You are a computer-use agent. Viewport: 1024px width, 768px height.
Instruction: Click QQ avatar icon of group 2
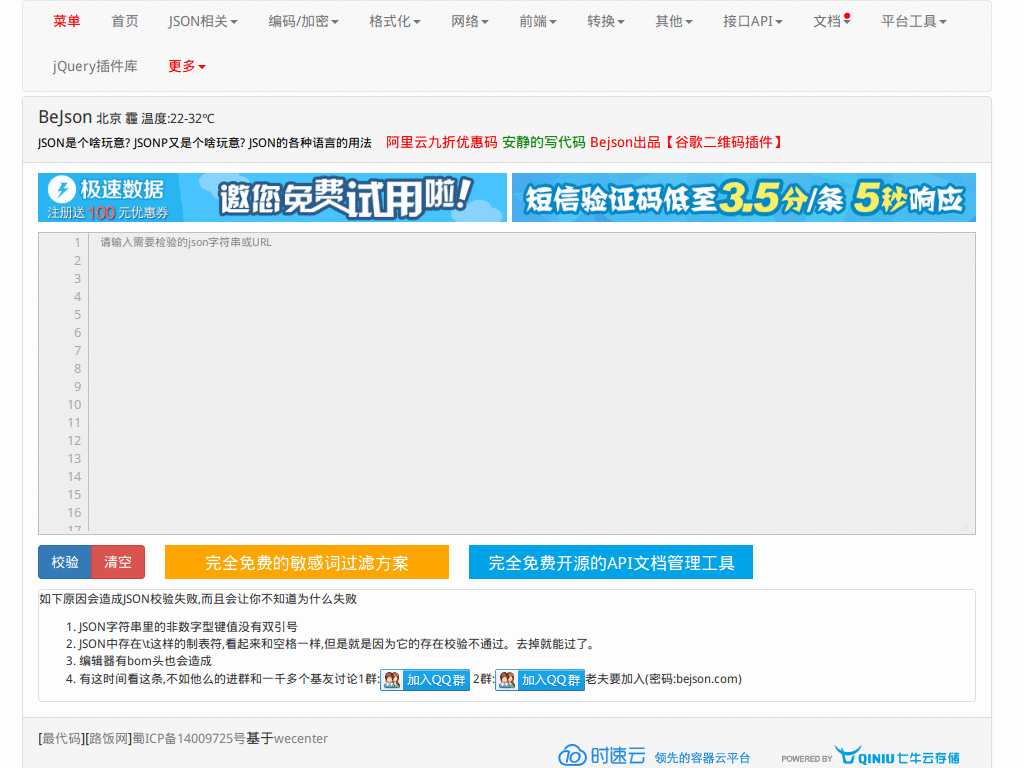click(x=507, y=680)
